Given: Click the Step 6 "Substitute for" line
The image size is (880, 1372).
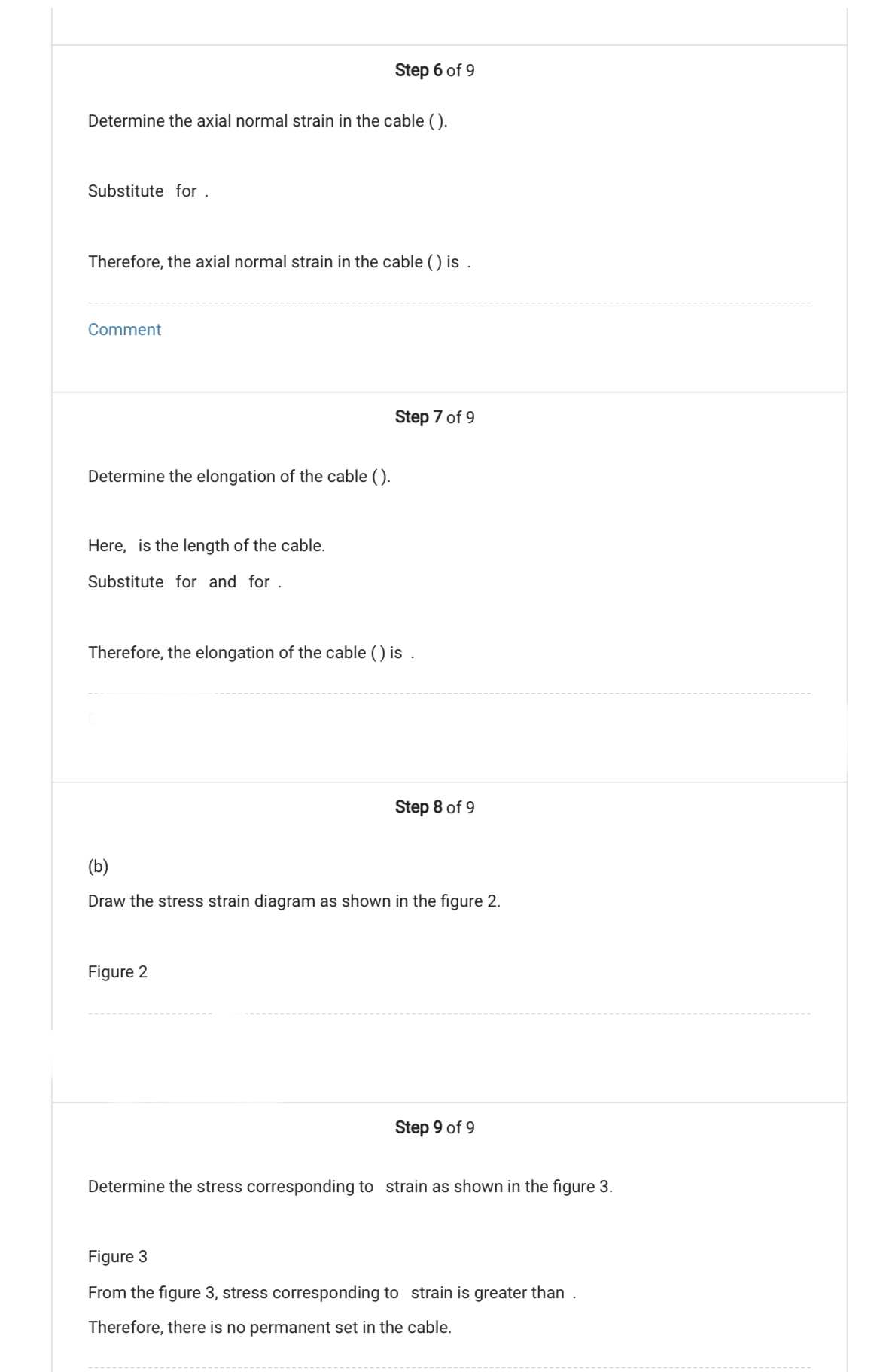Looking at the screenshot, I should pyautogui.click(x=148, y=191).
